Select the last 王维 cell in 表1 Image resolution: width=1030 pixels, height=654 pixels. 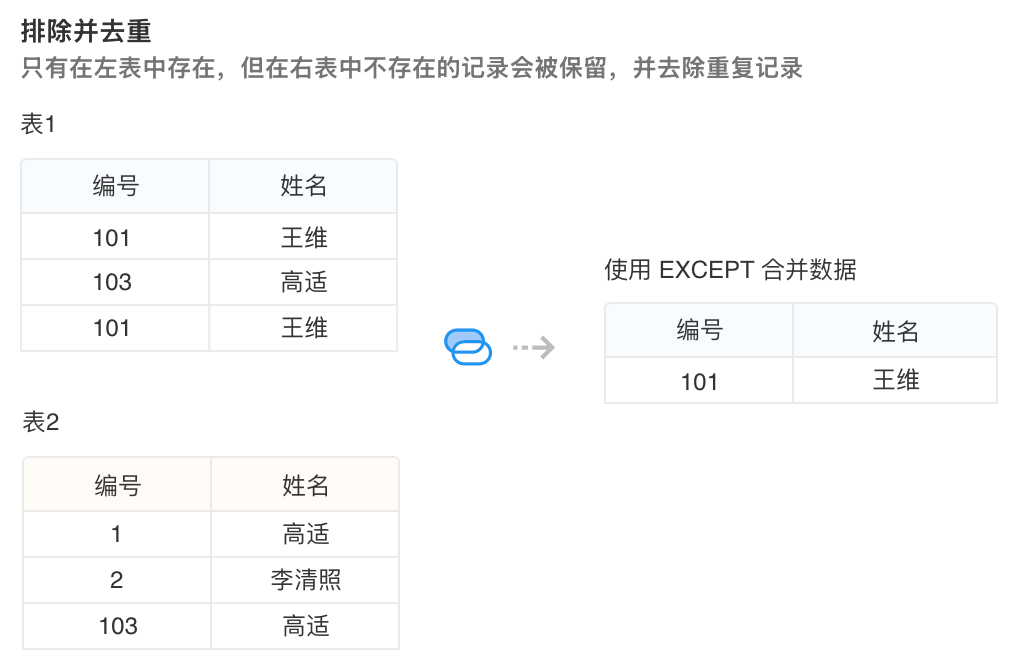[304, 328]
